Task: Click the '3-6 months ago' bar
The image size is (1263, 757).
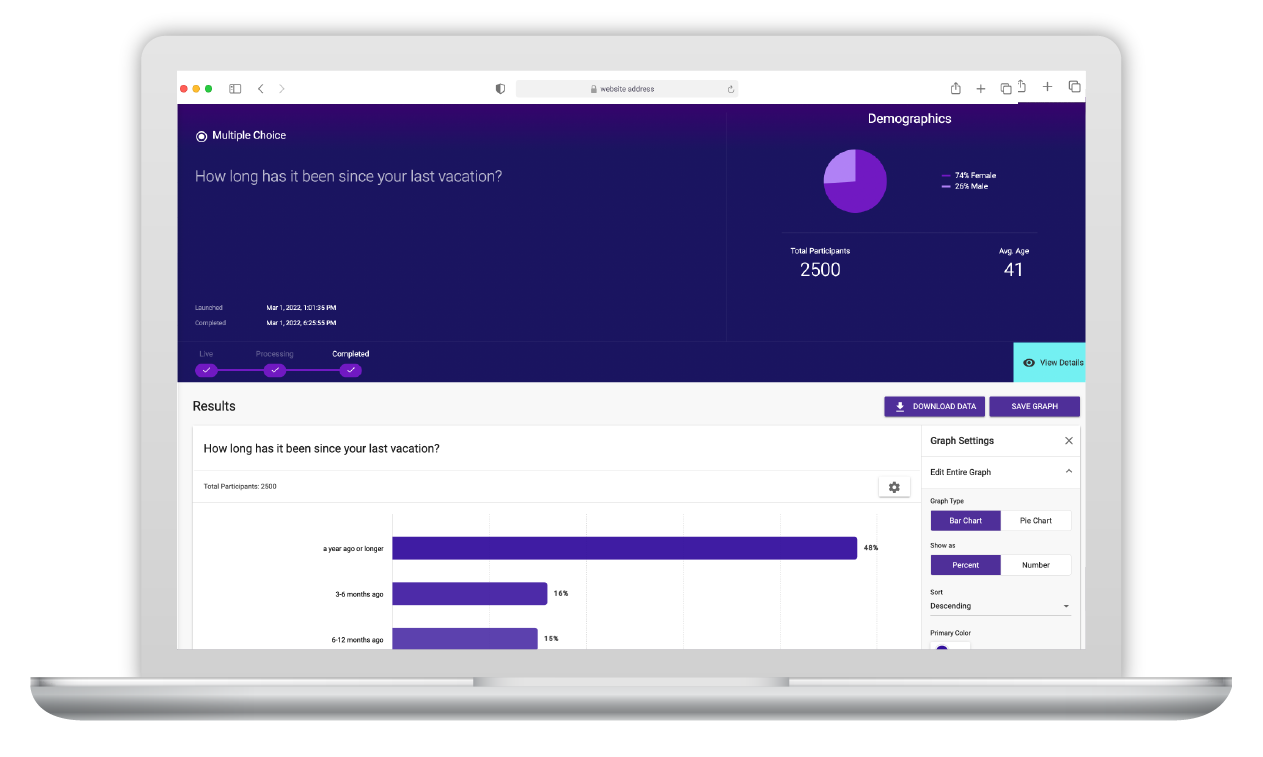Action: pyautogui.click(x=470, y=594)
